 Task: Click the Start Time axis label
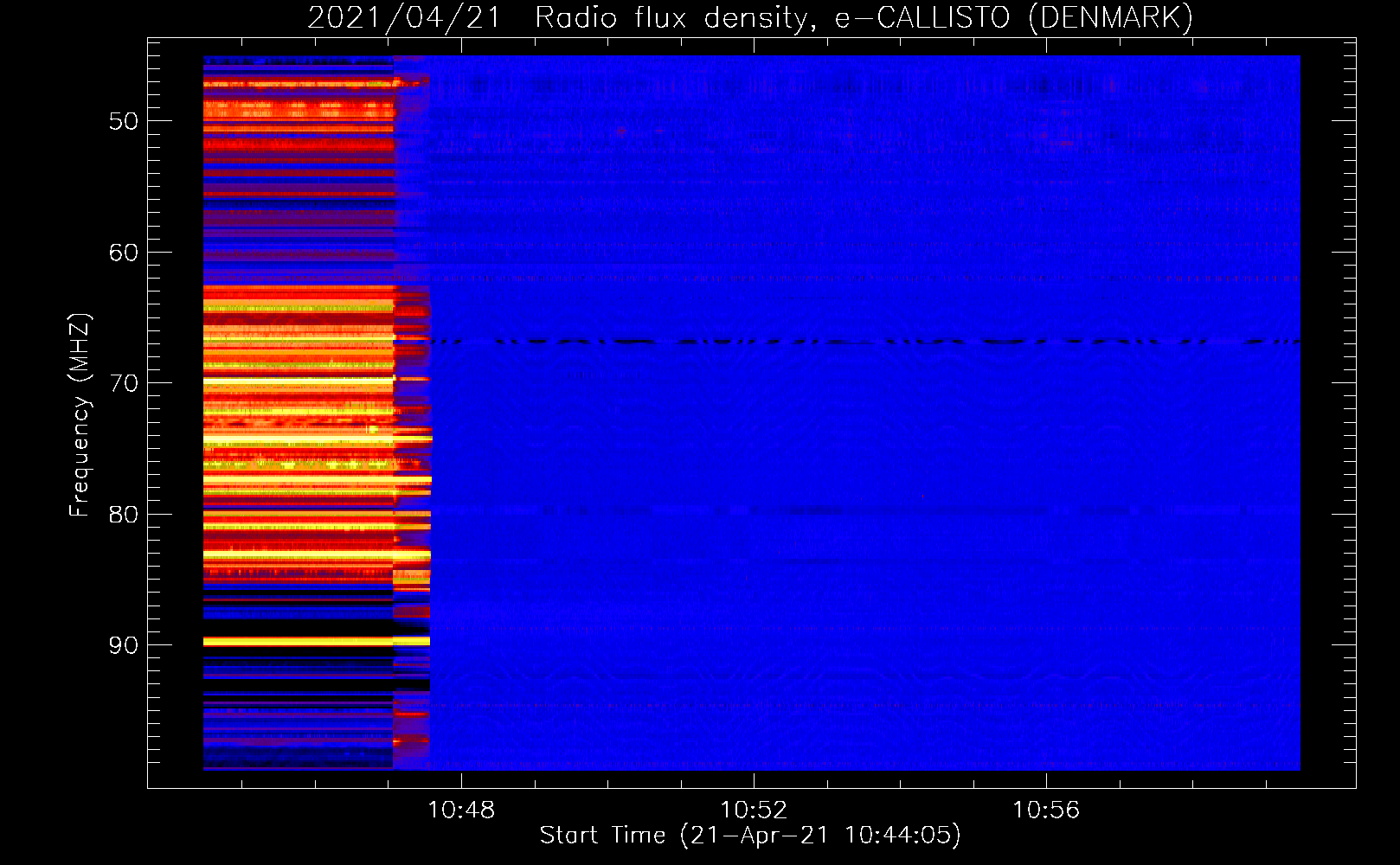coord(750,836)
